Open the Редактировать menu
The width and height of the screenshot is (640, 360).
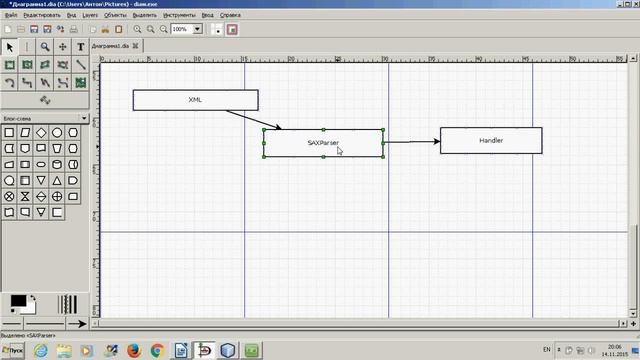[x=42, y=15]
